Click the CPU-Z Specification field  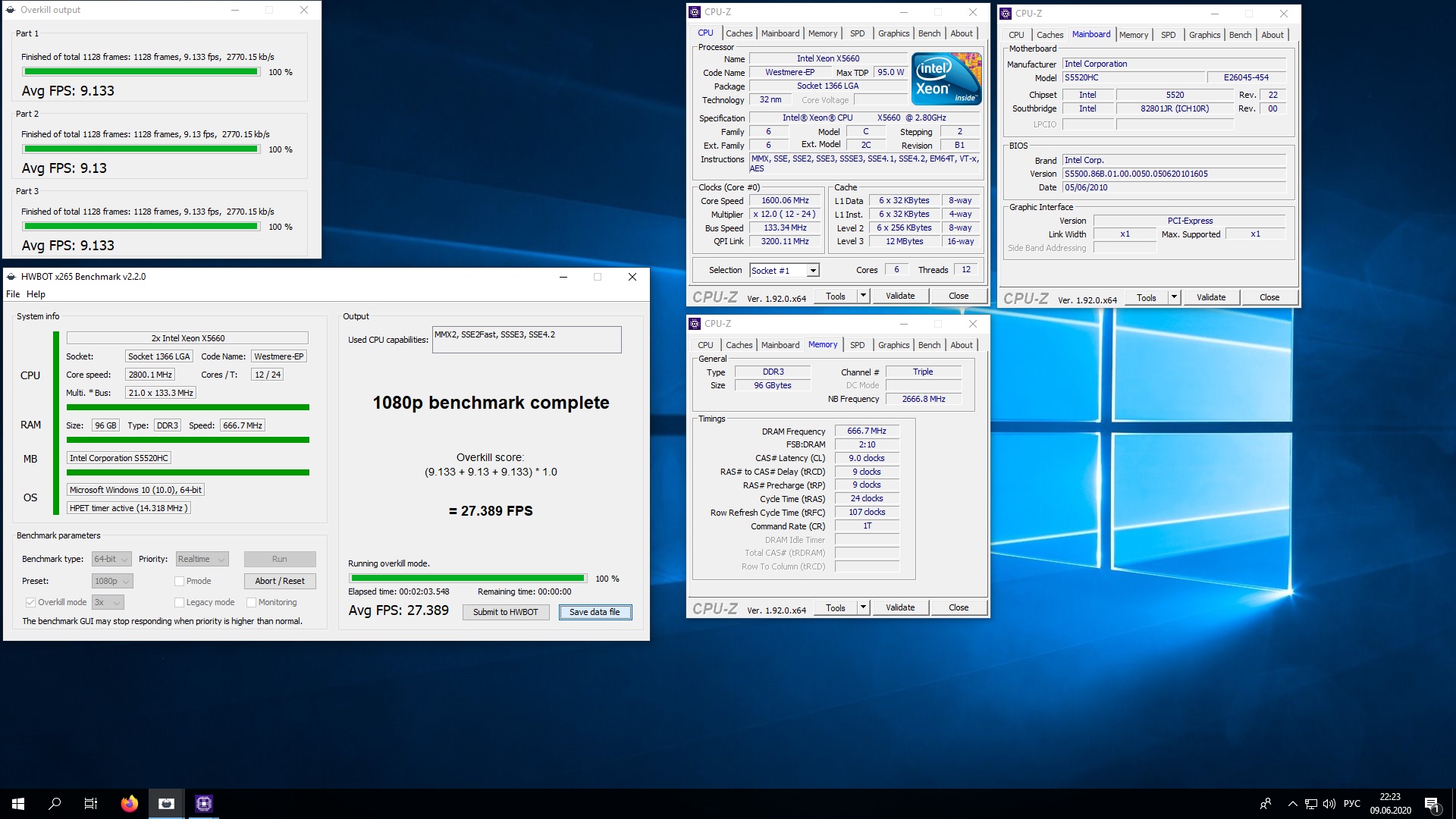point(864,118)
